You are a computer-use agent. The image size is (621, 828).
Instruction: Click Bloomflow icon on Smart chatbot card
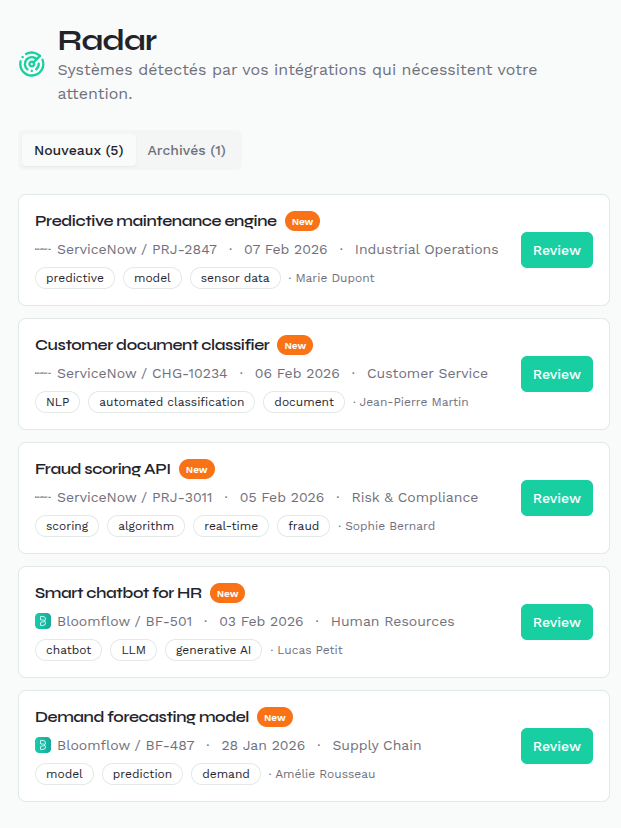42,622
